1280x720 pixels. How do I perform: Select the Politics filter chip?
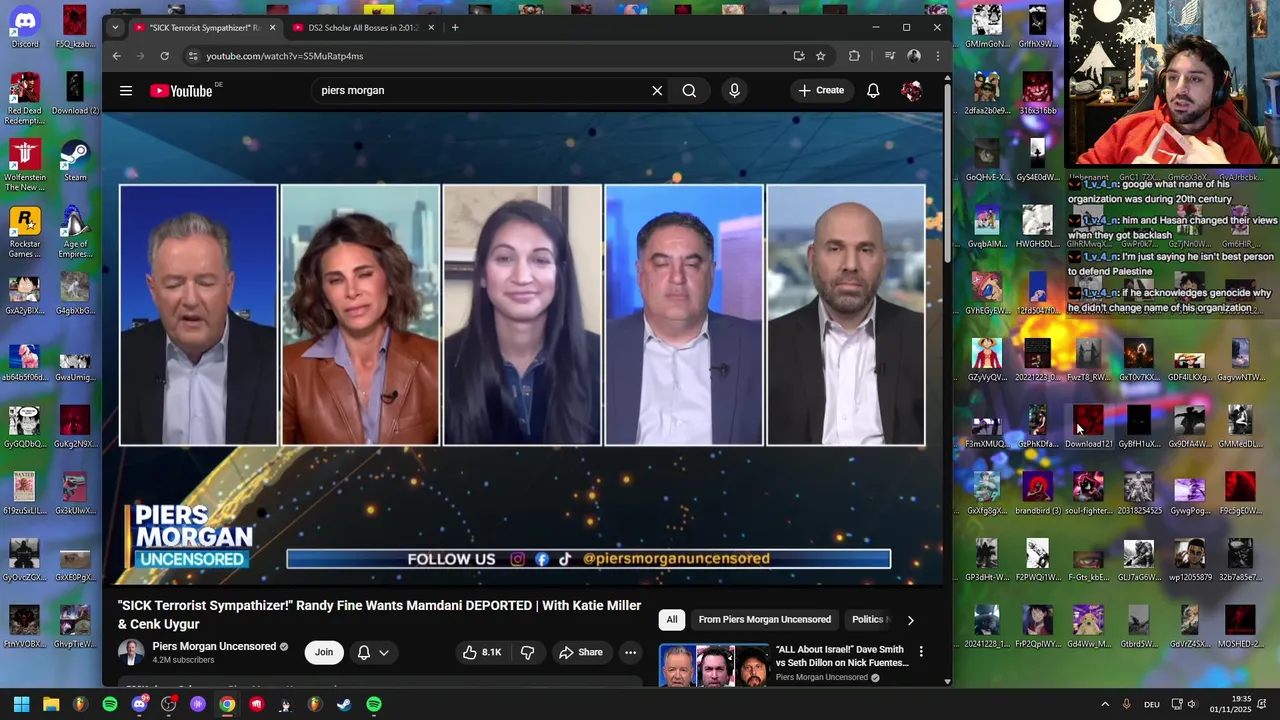pyautogui.click(x=868, y=620)
